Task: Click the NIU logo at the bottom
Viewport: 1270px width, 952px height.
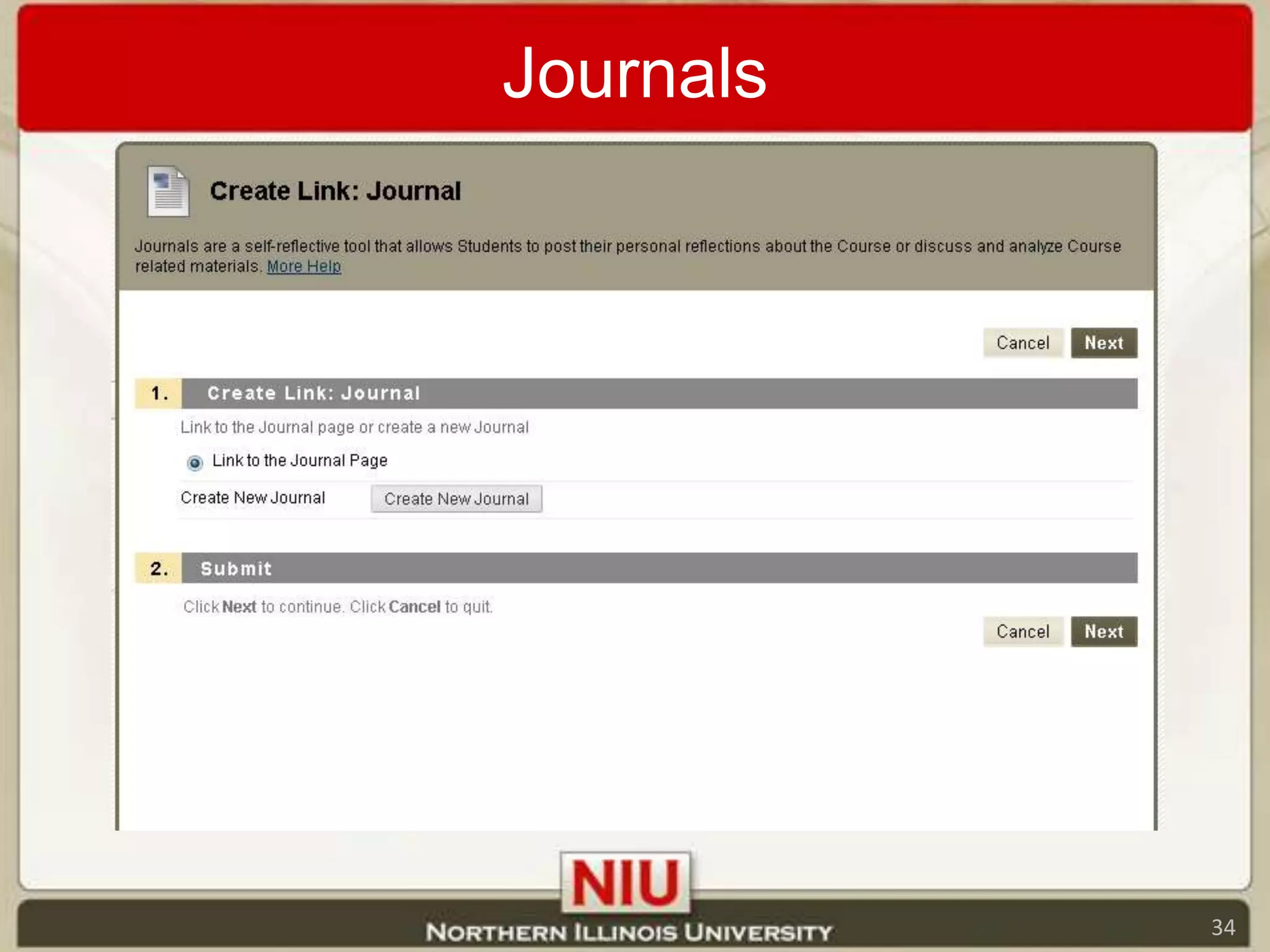Action: click(x=626, y=883)
